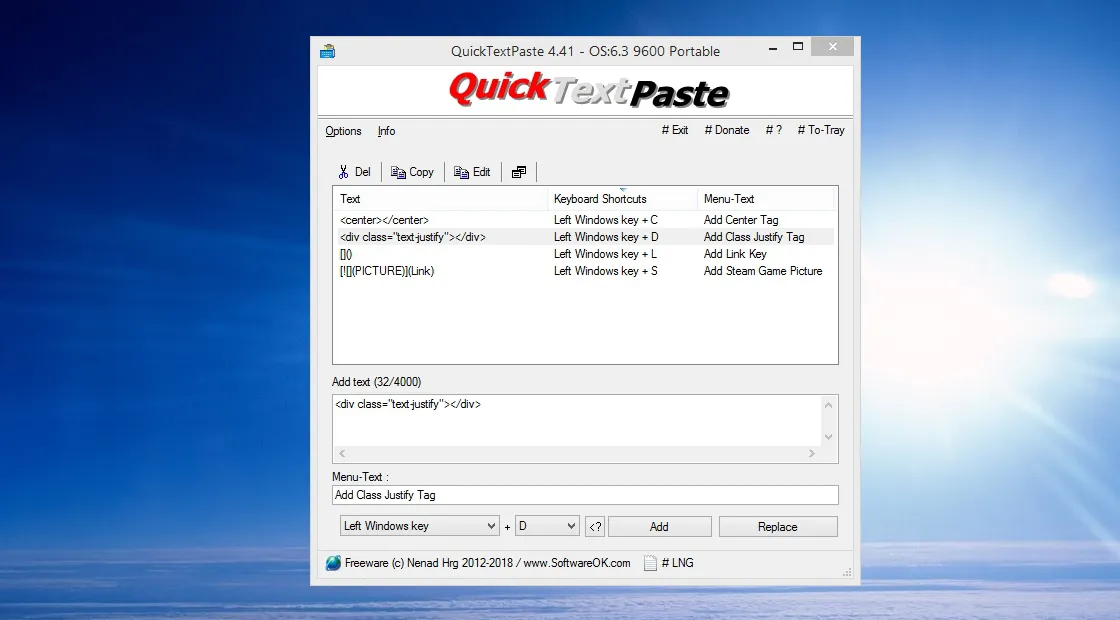1120x620 pixels.
Task: Click the Add button
Action: pyautogui.click(x=659, y=526)
